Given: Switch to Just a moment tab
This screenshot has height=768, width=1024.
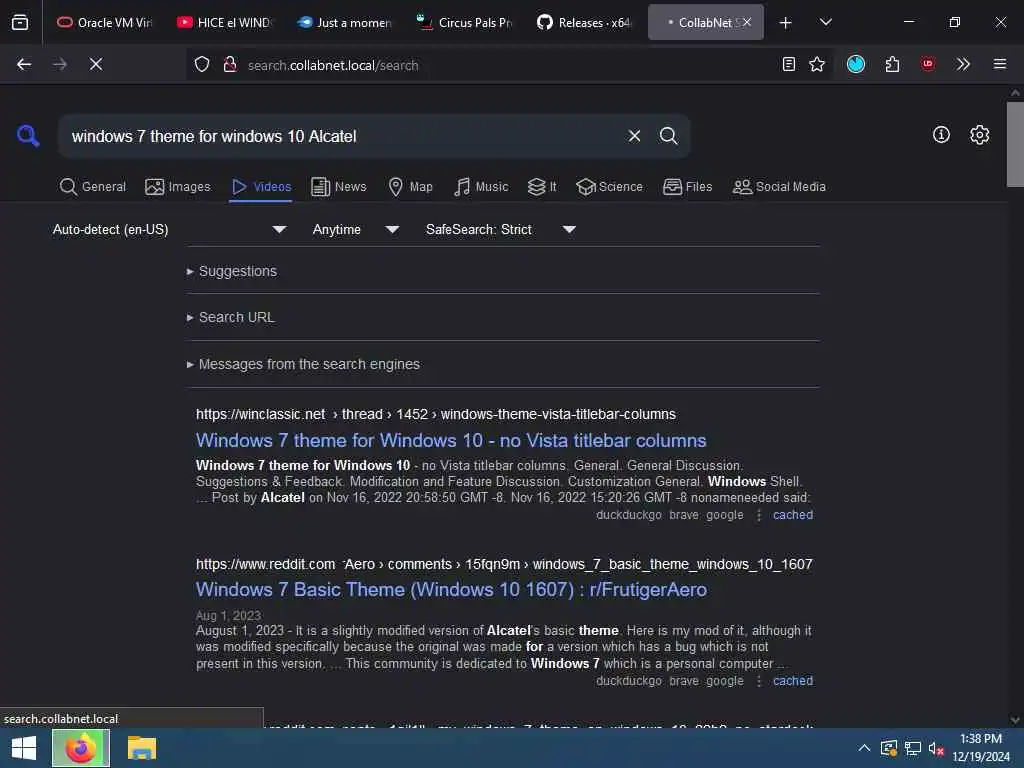Looking at the screenshot, I should [344, 22].
